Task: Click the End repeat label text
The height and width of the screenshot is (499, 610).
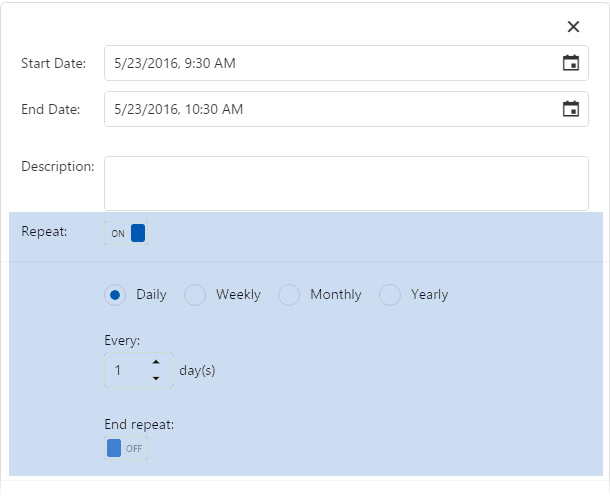Action: point(139,424)
